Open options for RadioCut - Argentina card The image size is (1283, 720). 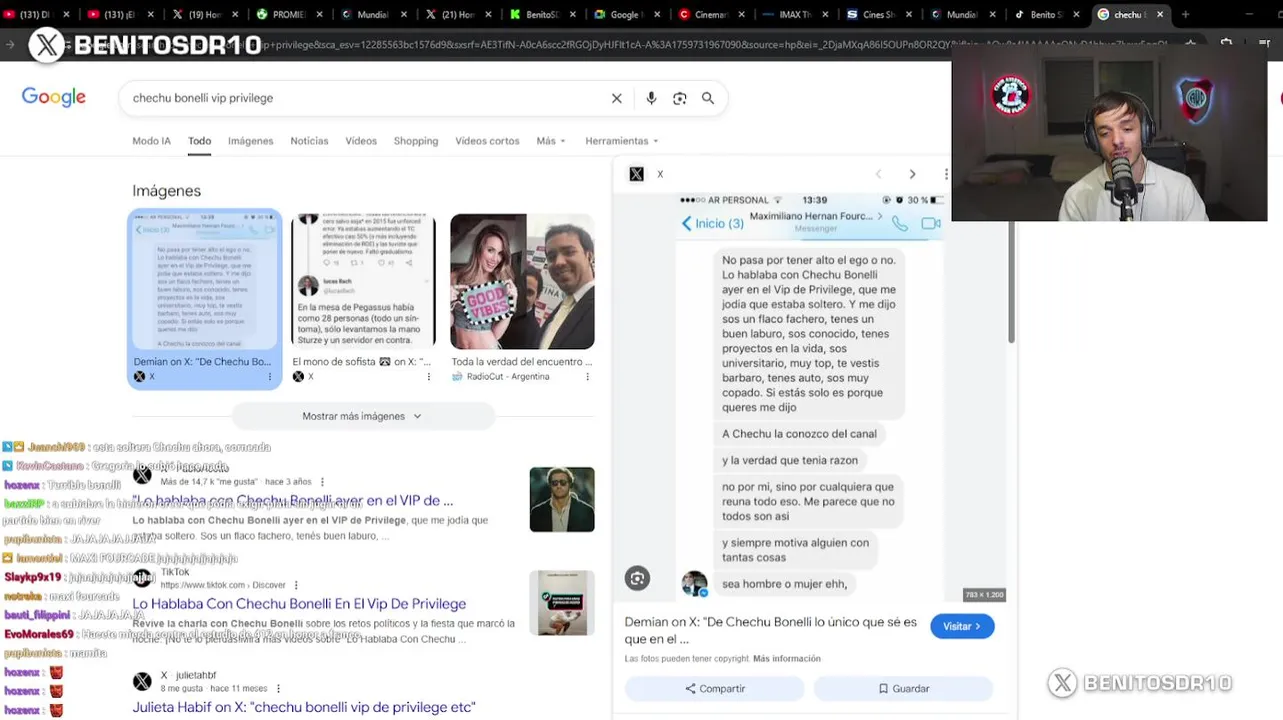pos(587,377)
